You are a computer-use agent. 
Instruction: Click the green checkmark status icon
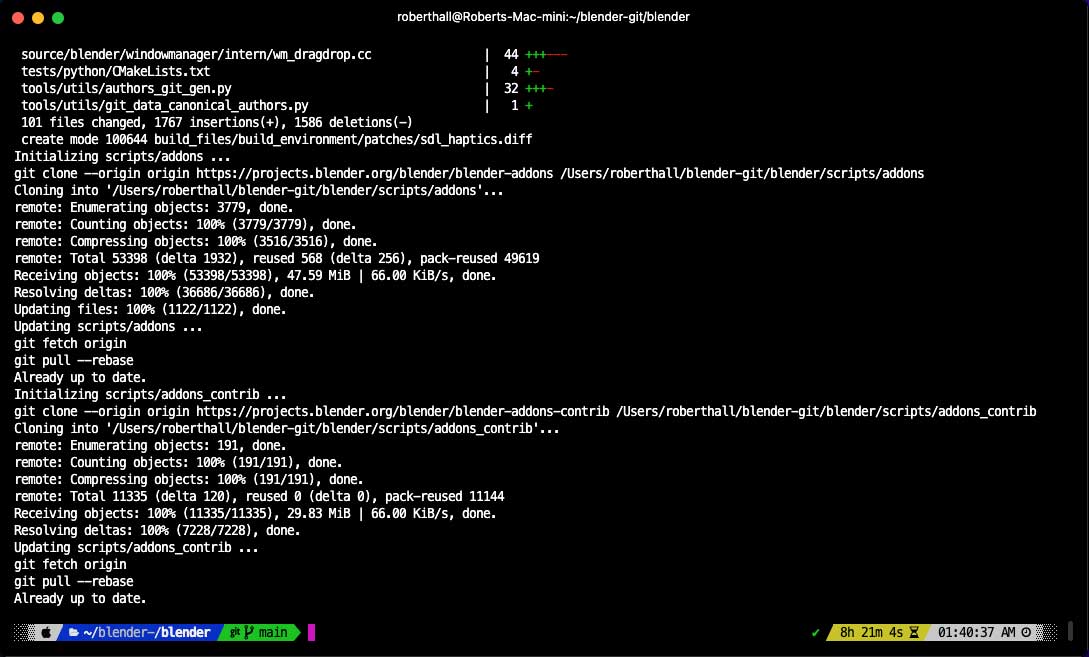pos(816,632)
